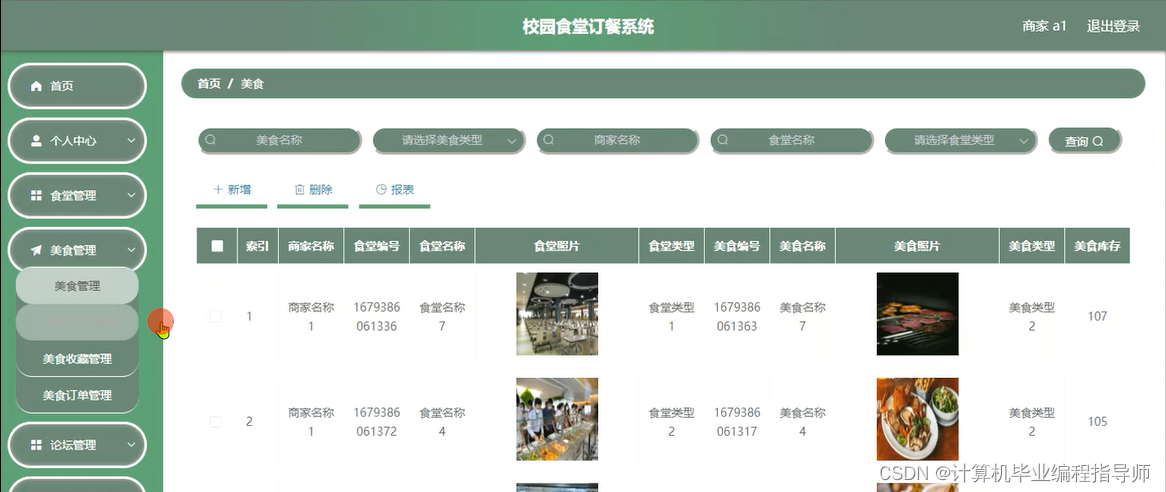This screenshot has height=492, width=1166.
Task: Click the 商家 a1 user label
Action: point(1044,26)
